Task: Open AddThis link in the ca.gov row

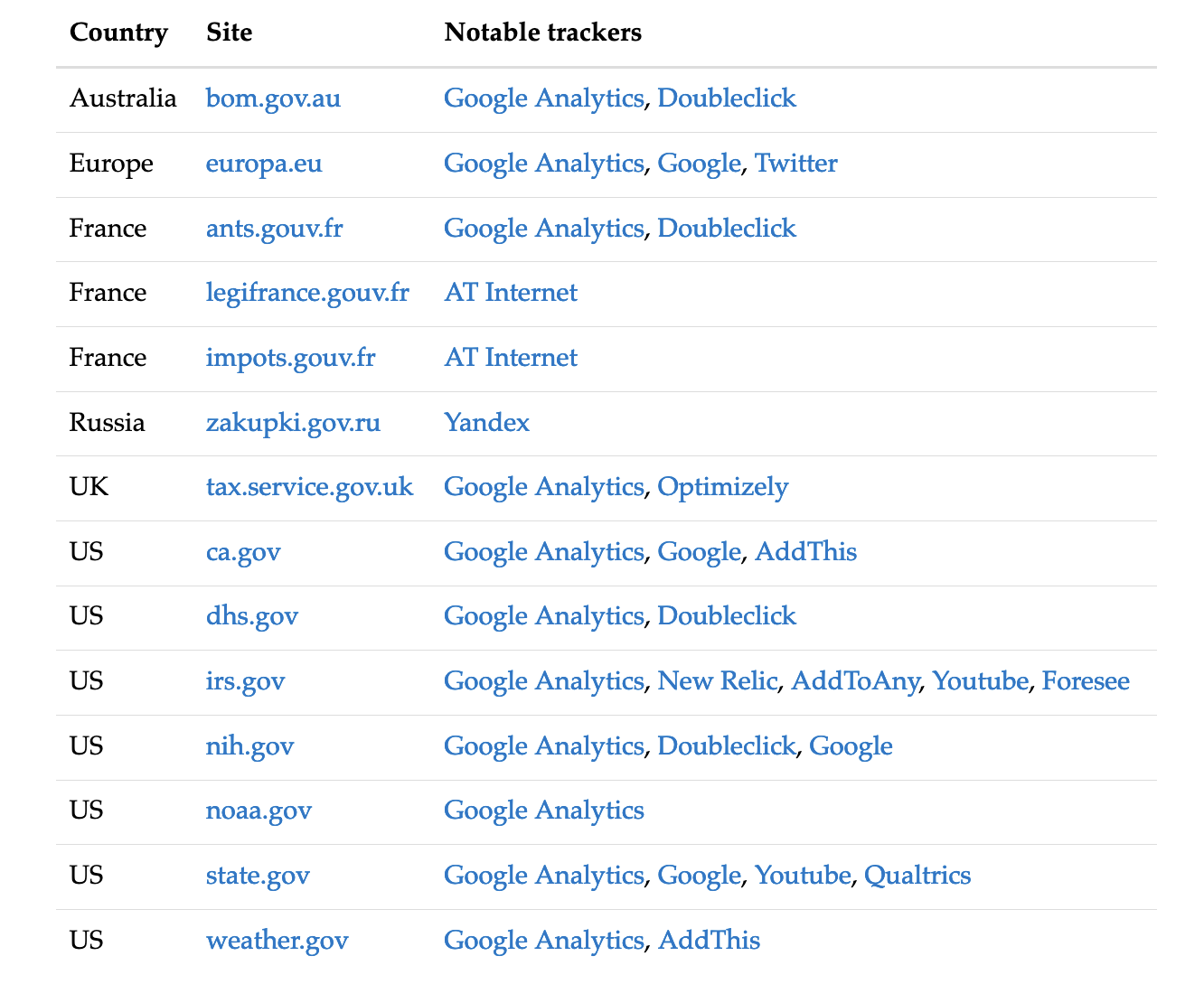Action: 805,551
